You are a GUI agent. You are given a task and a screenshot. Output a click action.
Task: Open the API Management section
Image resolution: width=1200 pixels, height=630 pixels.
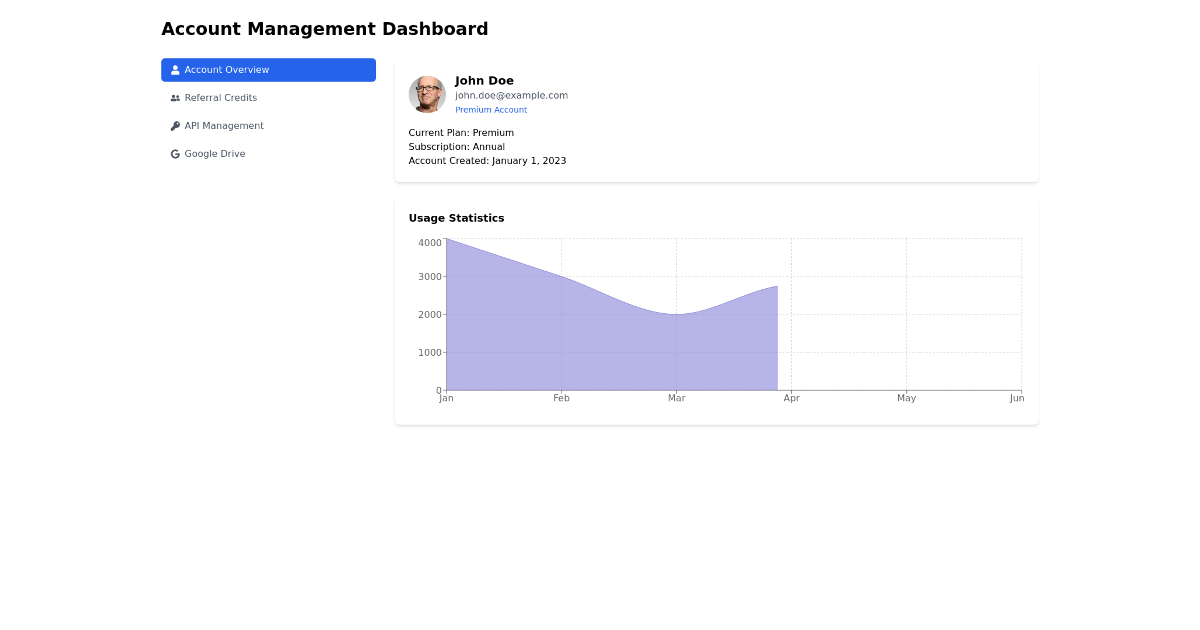tap(222, 125)
